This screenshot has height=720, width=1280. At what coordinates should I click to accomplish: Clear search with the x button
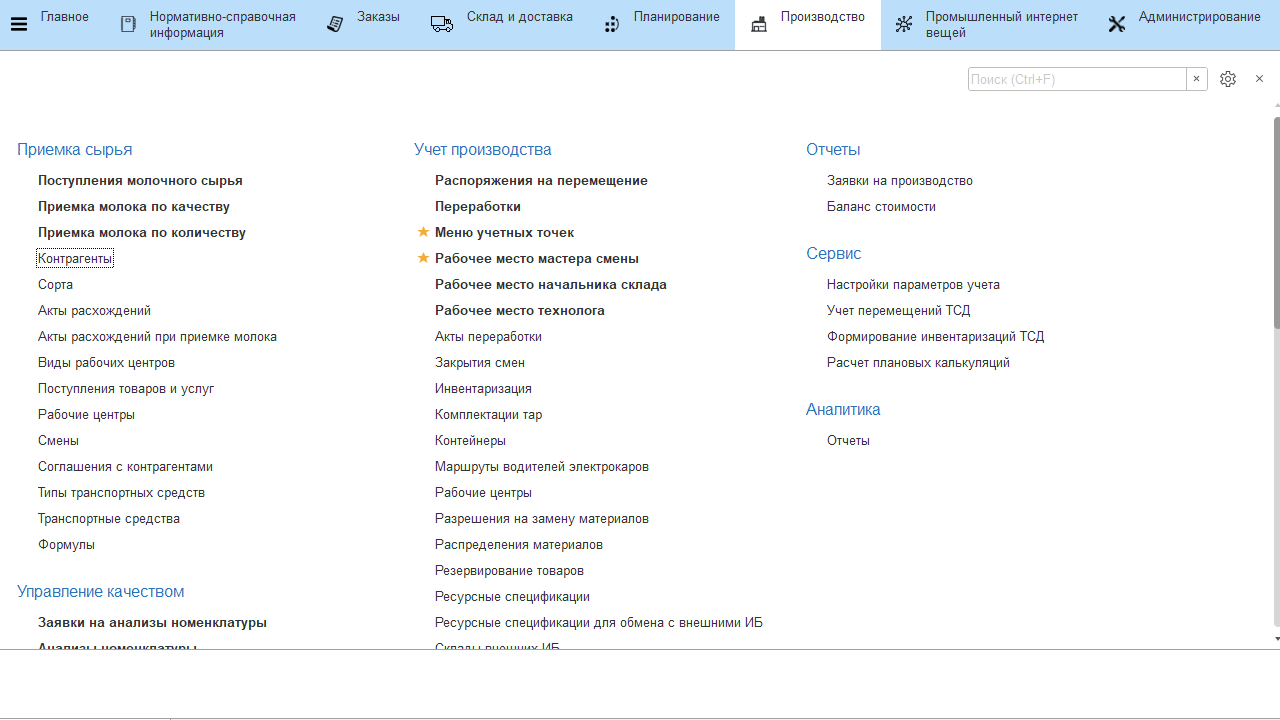click(1196, 79)
